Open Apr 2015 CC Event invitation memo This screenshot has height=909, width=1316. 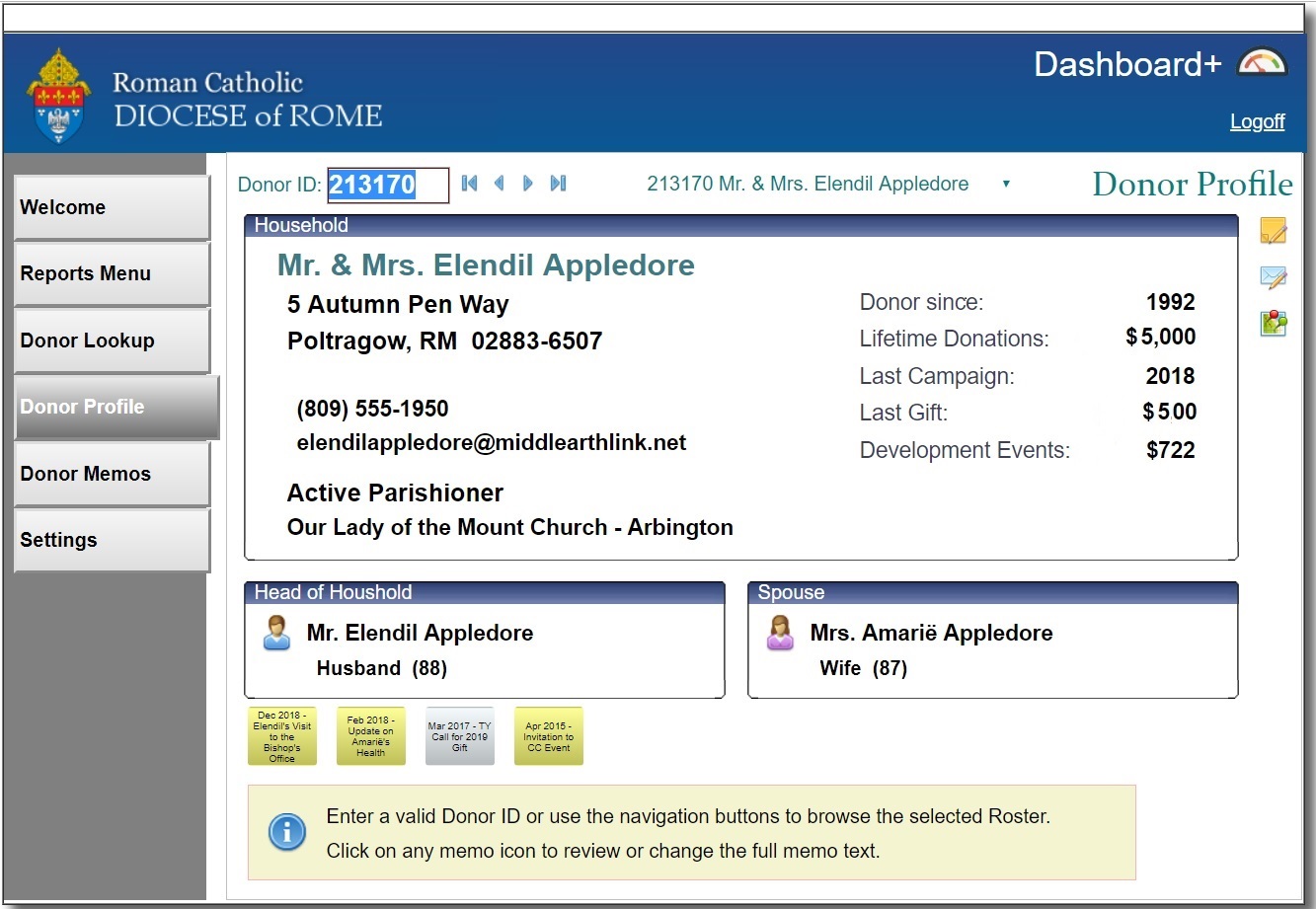(548, 736)
